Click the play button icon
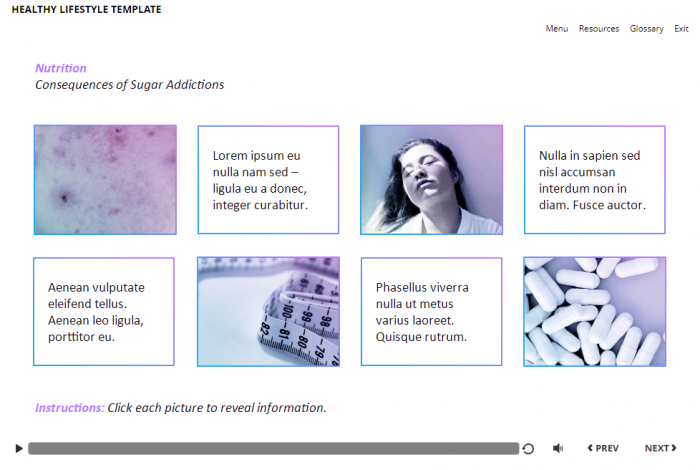The height and width of the screenshot is (470, 700). (x=19, y=448)
